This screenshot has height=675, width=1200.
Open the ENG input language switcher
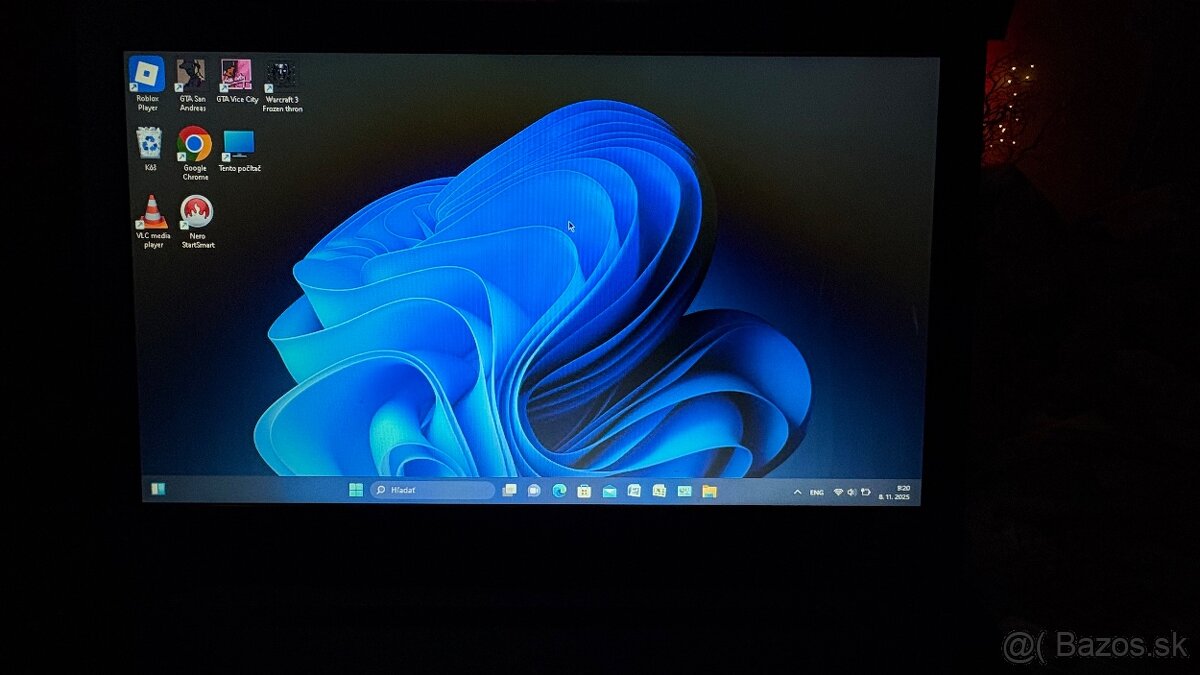[x=817, y=492]
